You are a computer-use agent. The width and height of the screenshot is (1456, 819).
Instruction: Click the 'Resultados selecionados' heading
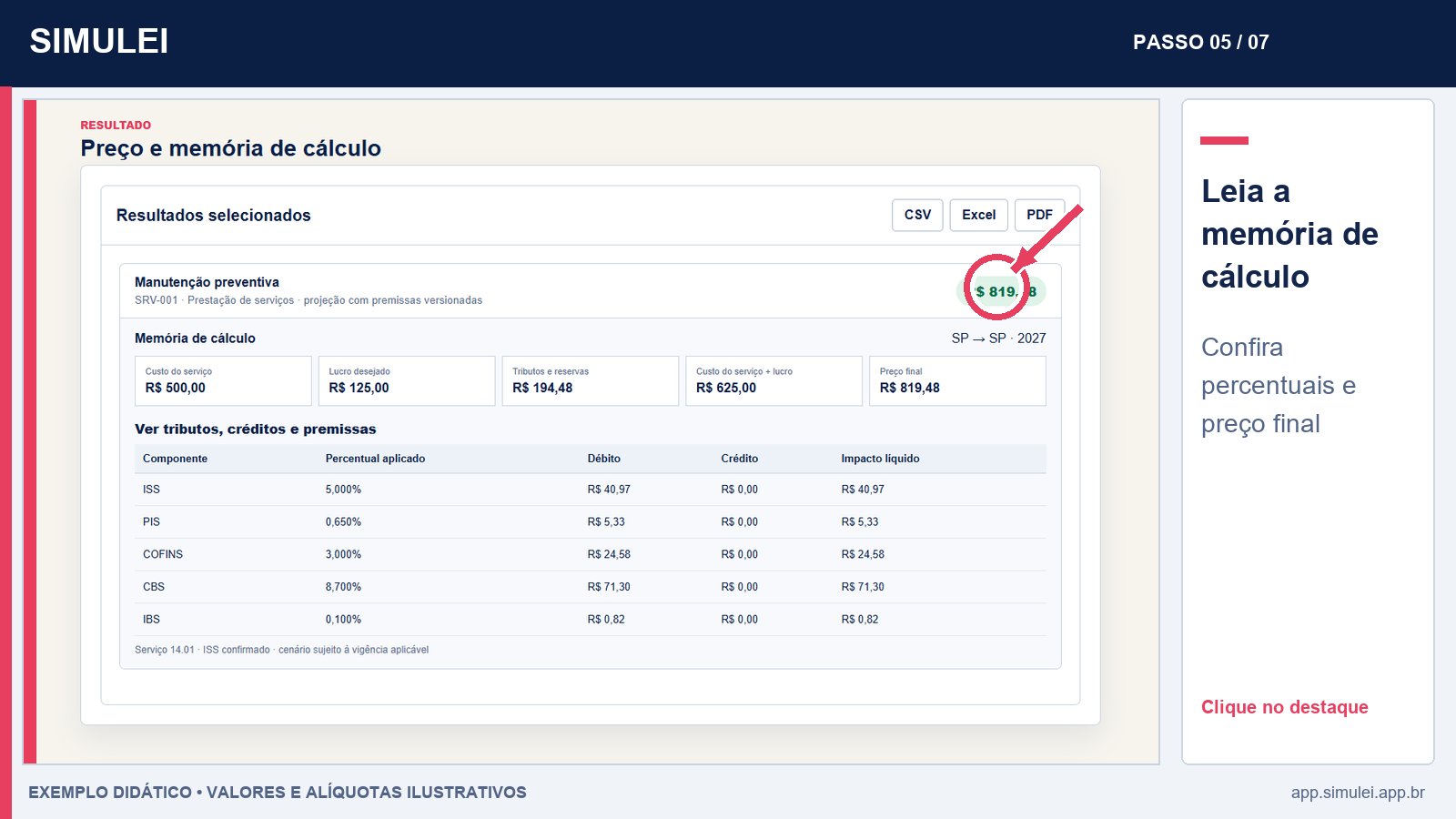pyautogui.click(x=213, y=216)
